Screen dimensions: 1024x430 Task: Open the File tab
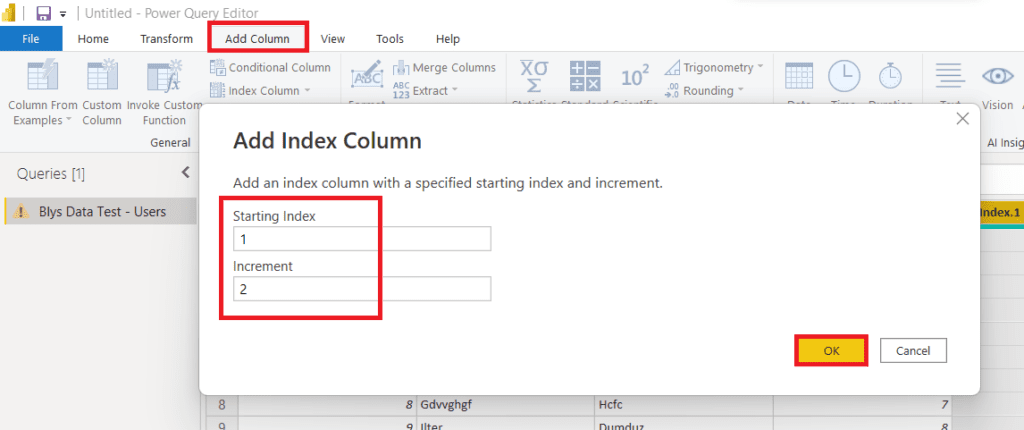point(31,39)
